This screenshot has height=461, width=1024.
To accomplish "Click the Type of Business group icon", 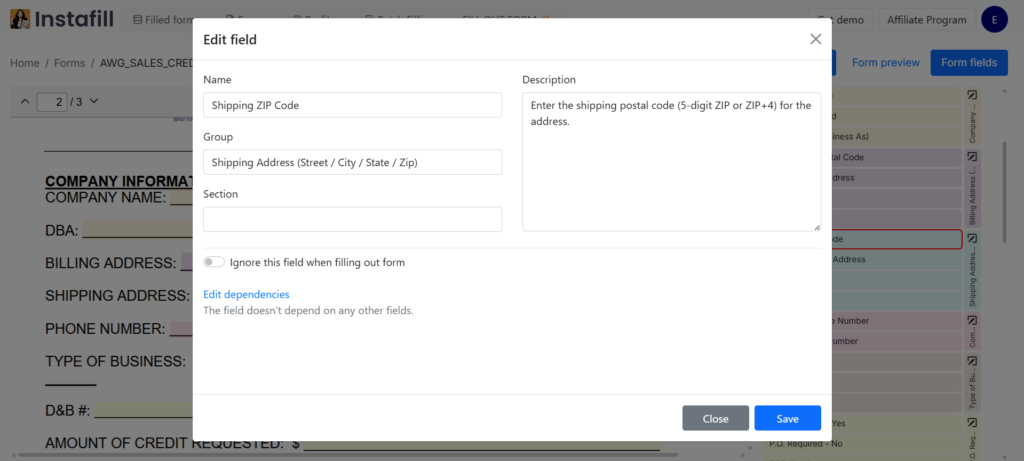I will tap(972, 361).
